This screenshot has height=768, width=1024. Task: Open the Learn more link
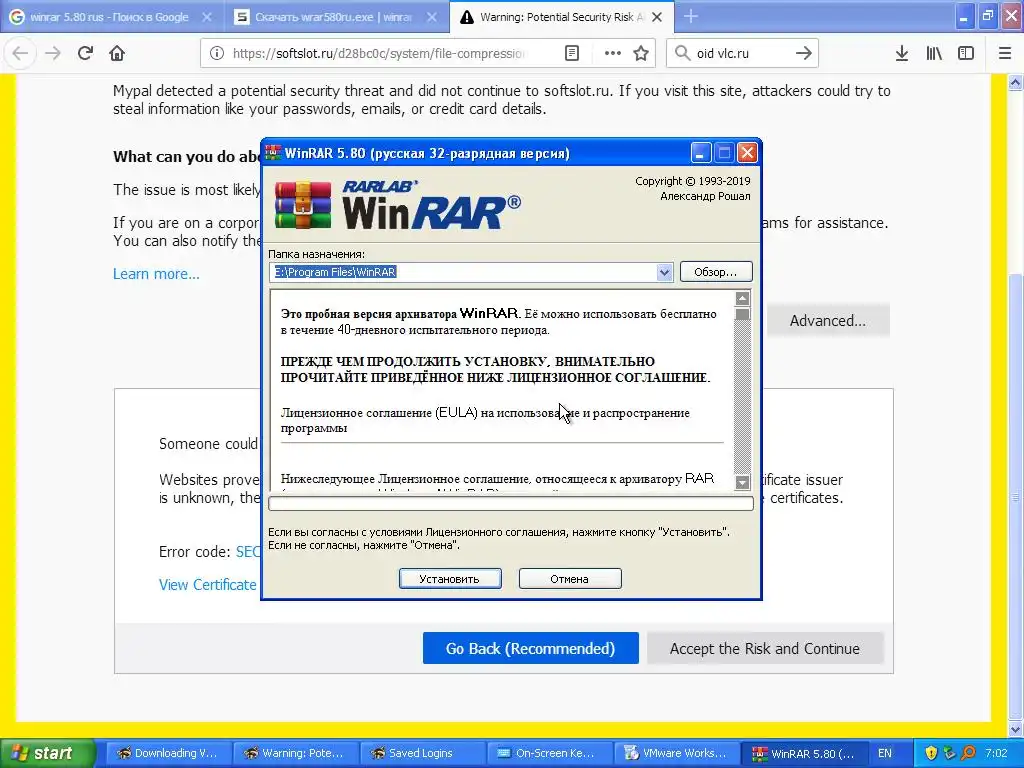156,274
